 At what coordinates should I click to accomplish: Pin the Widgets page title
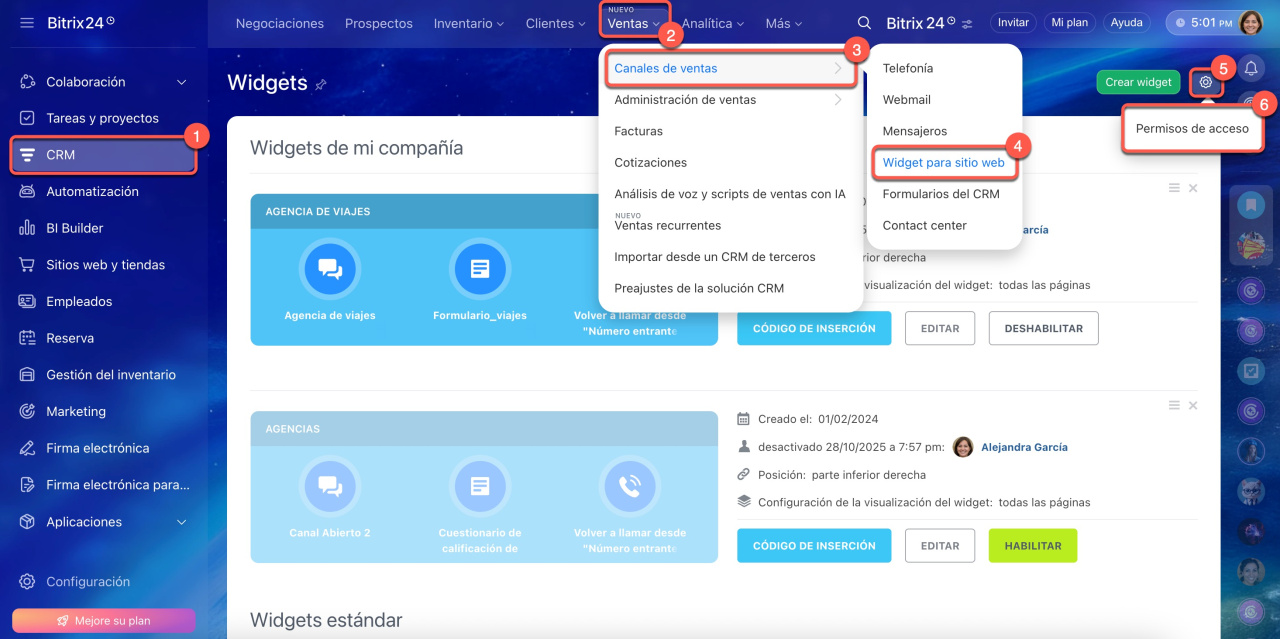click(321, 85)
